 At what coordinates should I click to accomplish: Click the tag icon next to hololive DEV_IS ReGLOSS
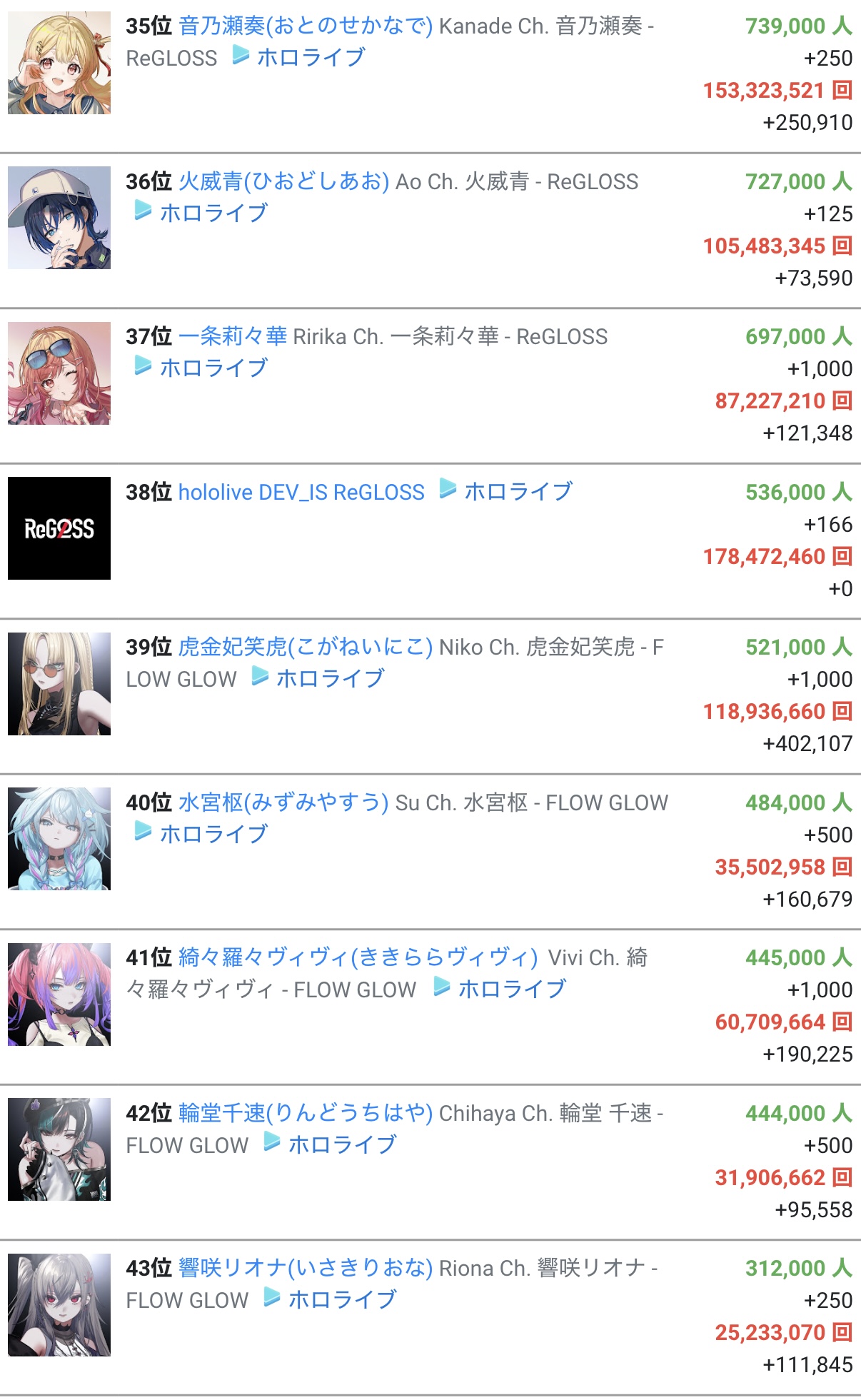coord(448,489)
